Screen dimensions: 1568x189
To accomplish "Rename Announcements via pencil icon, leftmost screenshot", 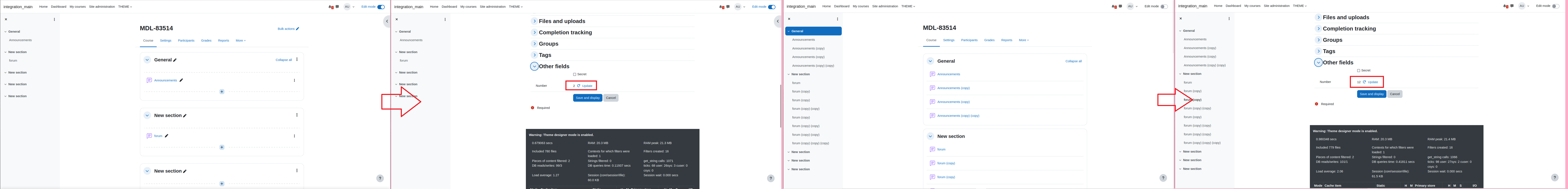I will click(181, 80).
